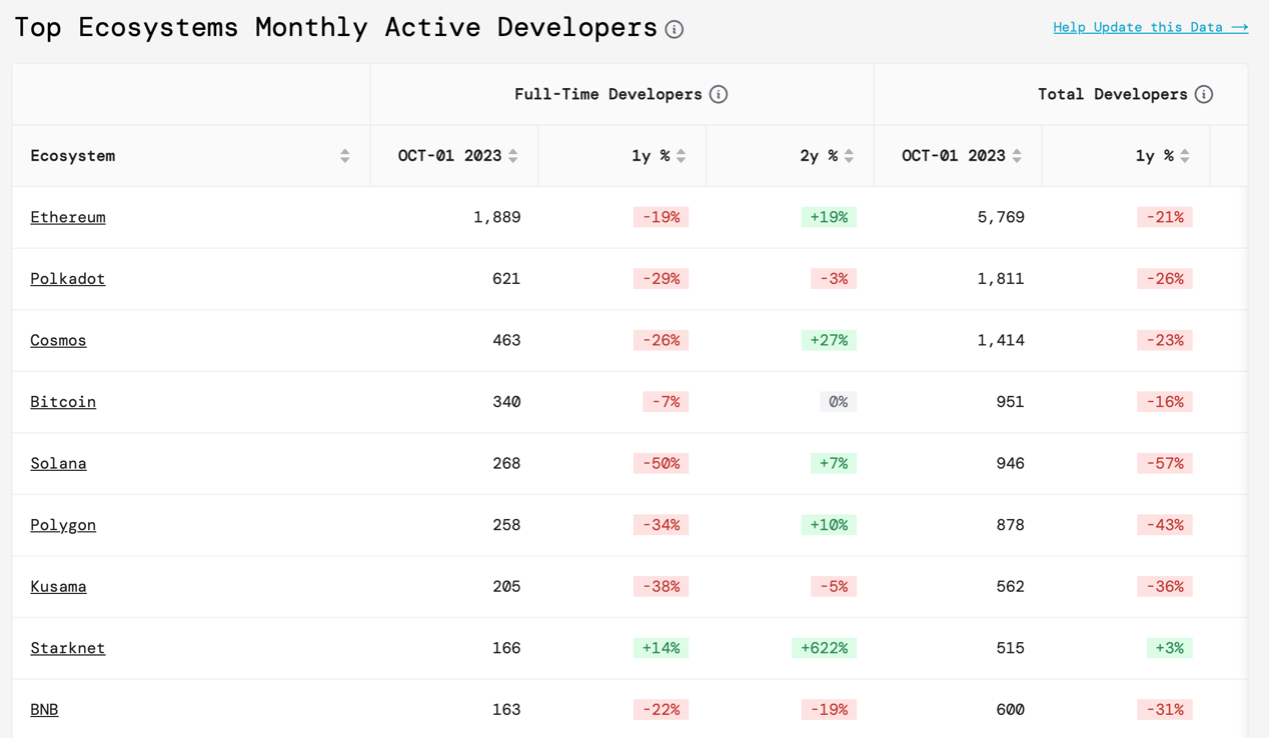Screen dimensions: 1274x742
Task: Click Total Developers info icon
Action: [x=1204, y=94]
